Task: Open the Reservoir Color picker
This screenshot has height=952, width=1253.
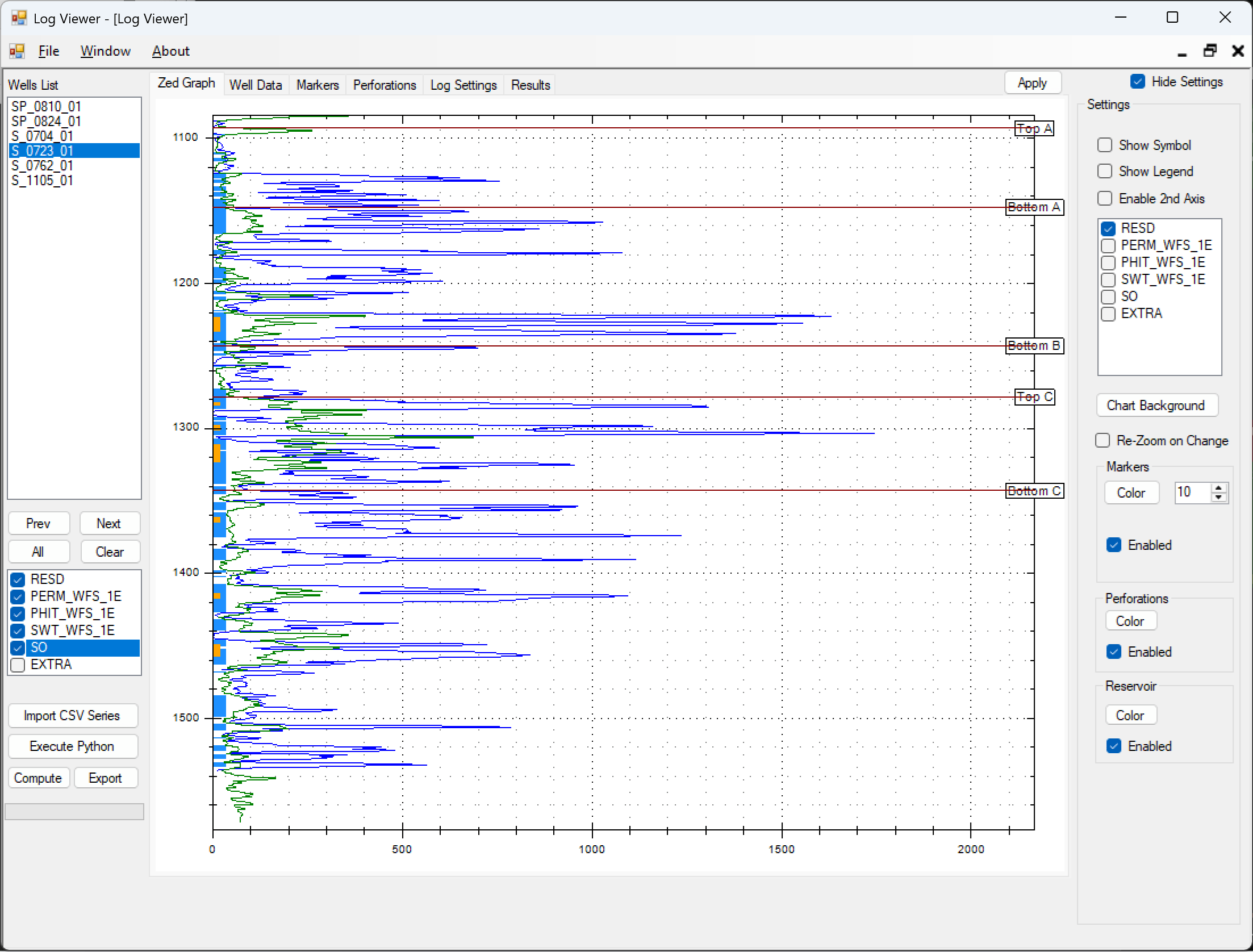Action: point(1131,716)
